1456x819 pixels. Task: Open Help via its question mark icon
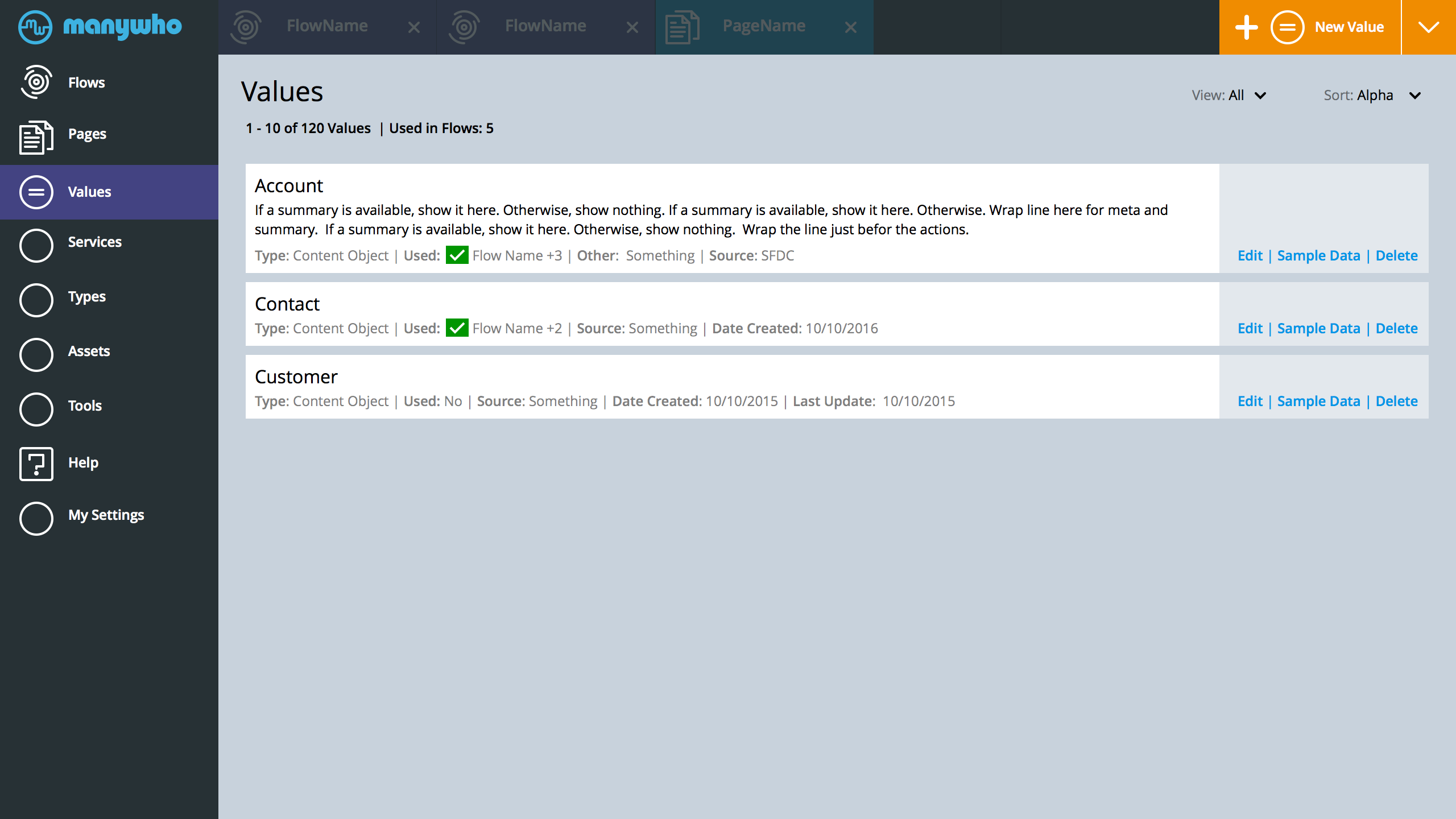[x=36, y=464]
